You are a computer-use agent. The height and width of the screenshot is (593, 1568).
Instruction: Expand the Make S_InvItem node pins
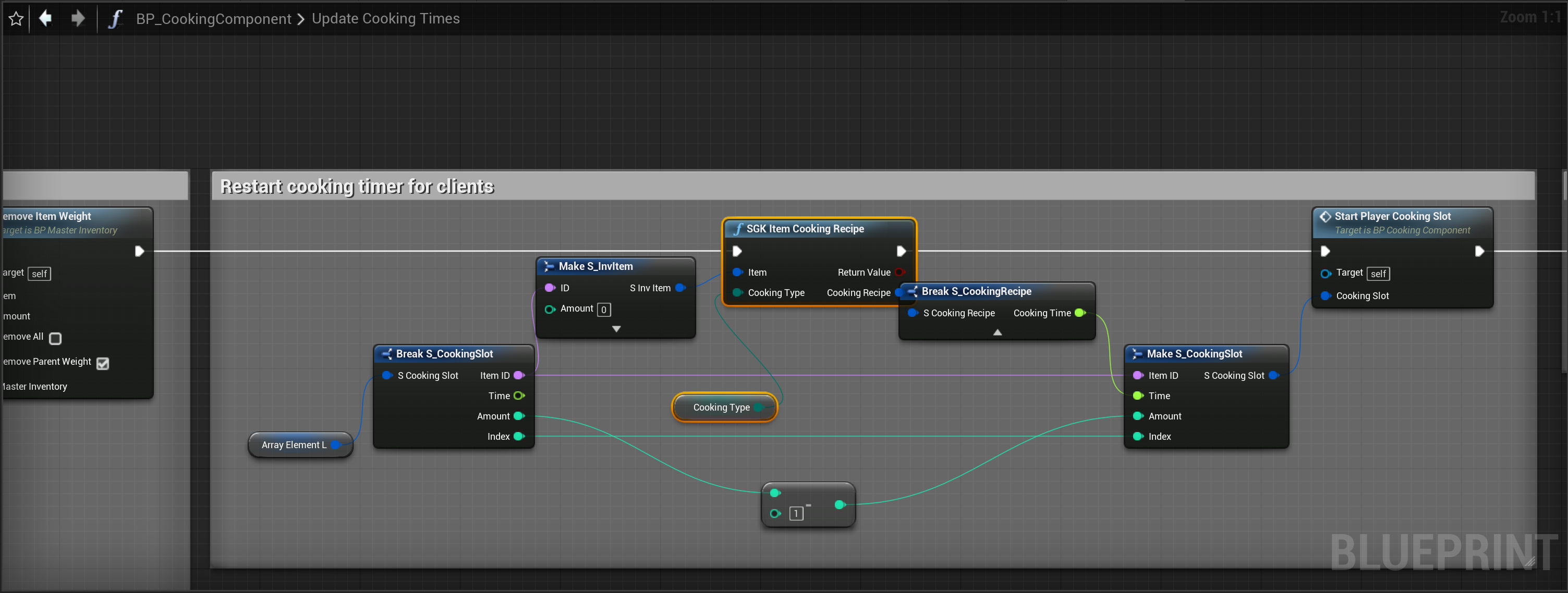pos(616,329)
